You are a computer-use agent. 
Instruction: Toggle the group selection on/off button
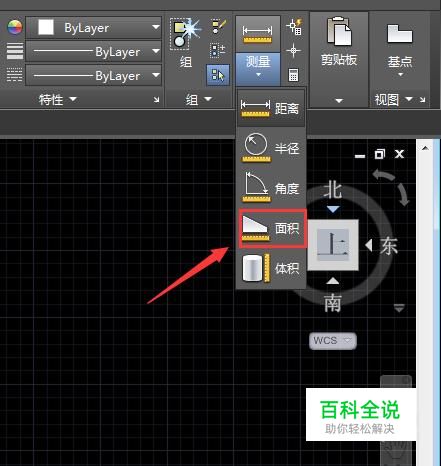pos(218,75)
